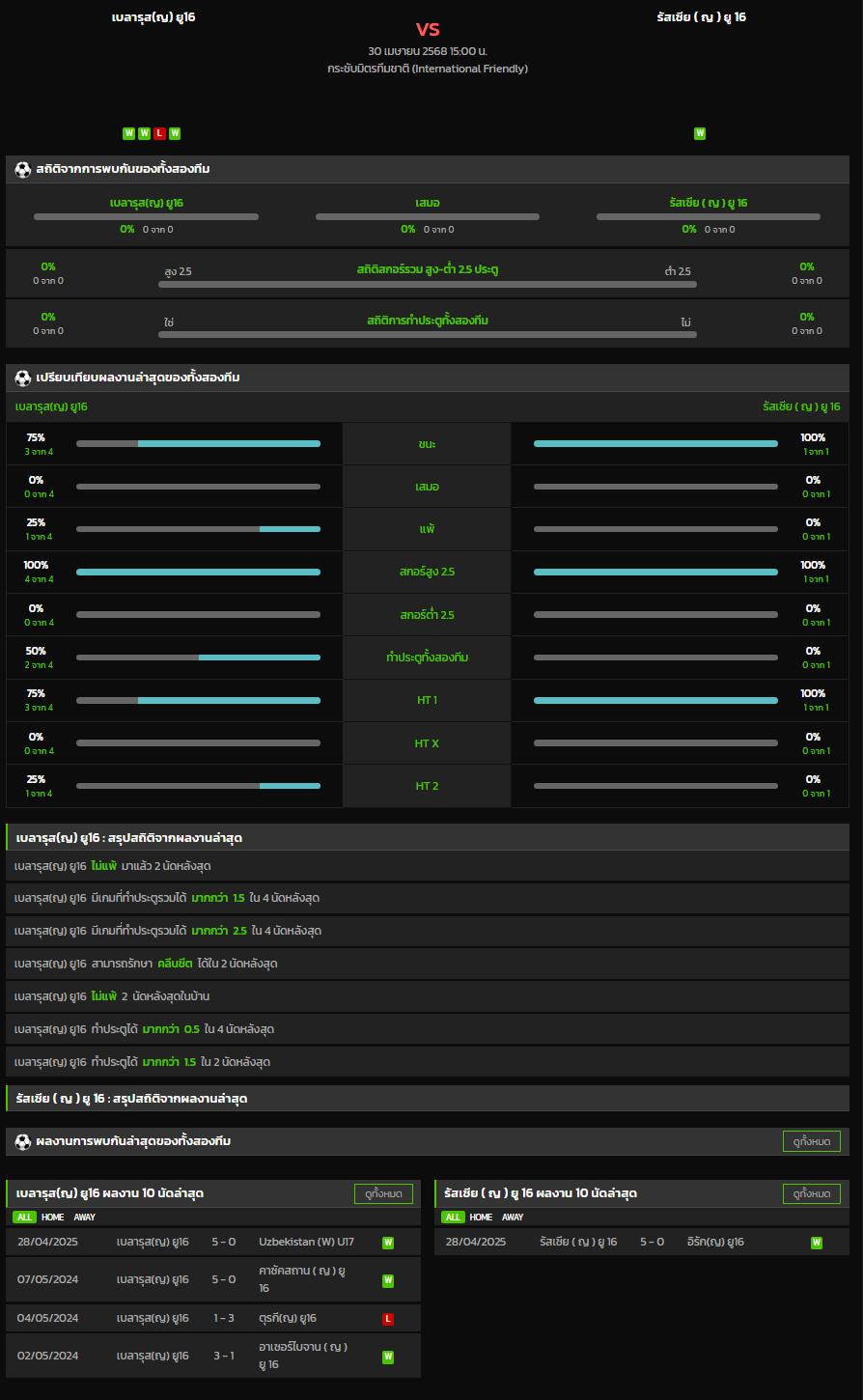Click the red L badge in Belarus top form strip
Viewport: 863px width, 1400px height.
point(159,133)
